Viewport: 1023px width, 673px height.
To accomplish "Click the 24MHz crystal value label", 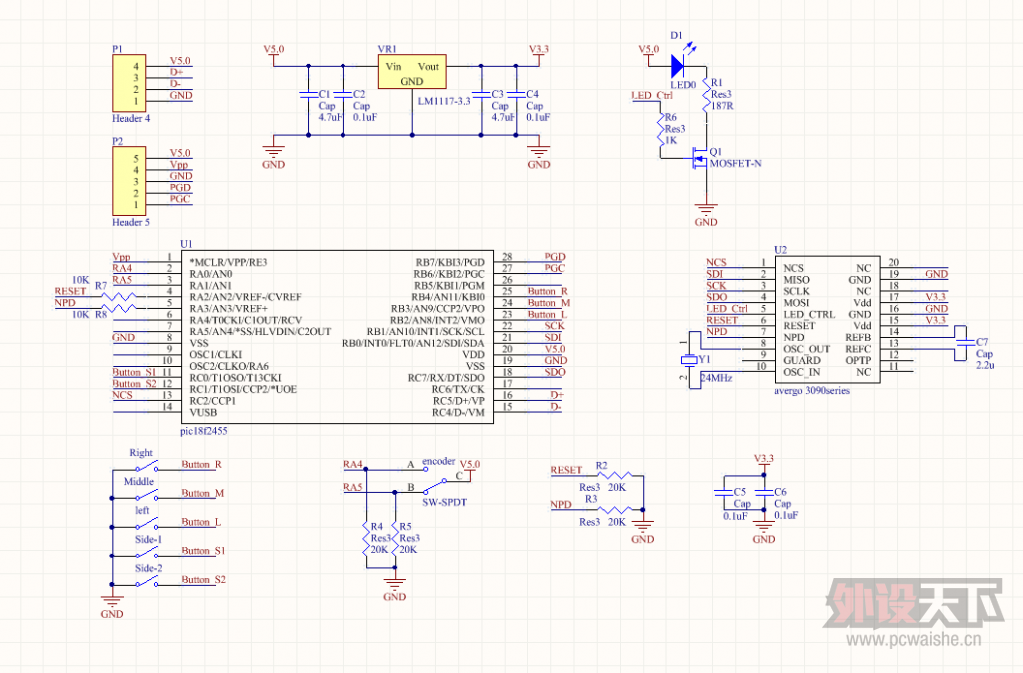I will (716, 378).
